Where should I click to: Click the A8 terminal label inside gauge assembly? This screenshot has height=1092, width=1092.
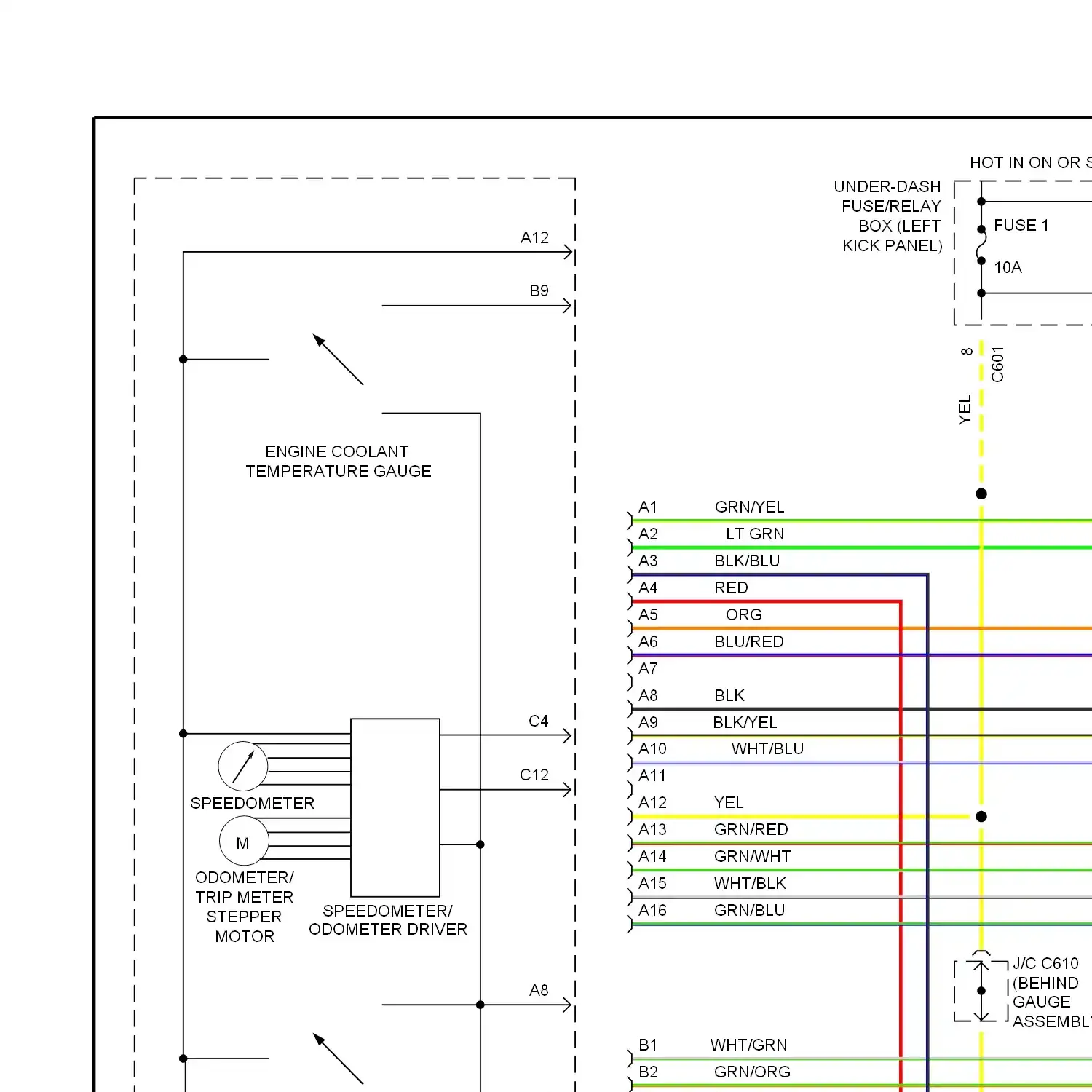tap(539, 990)
